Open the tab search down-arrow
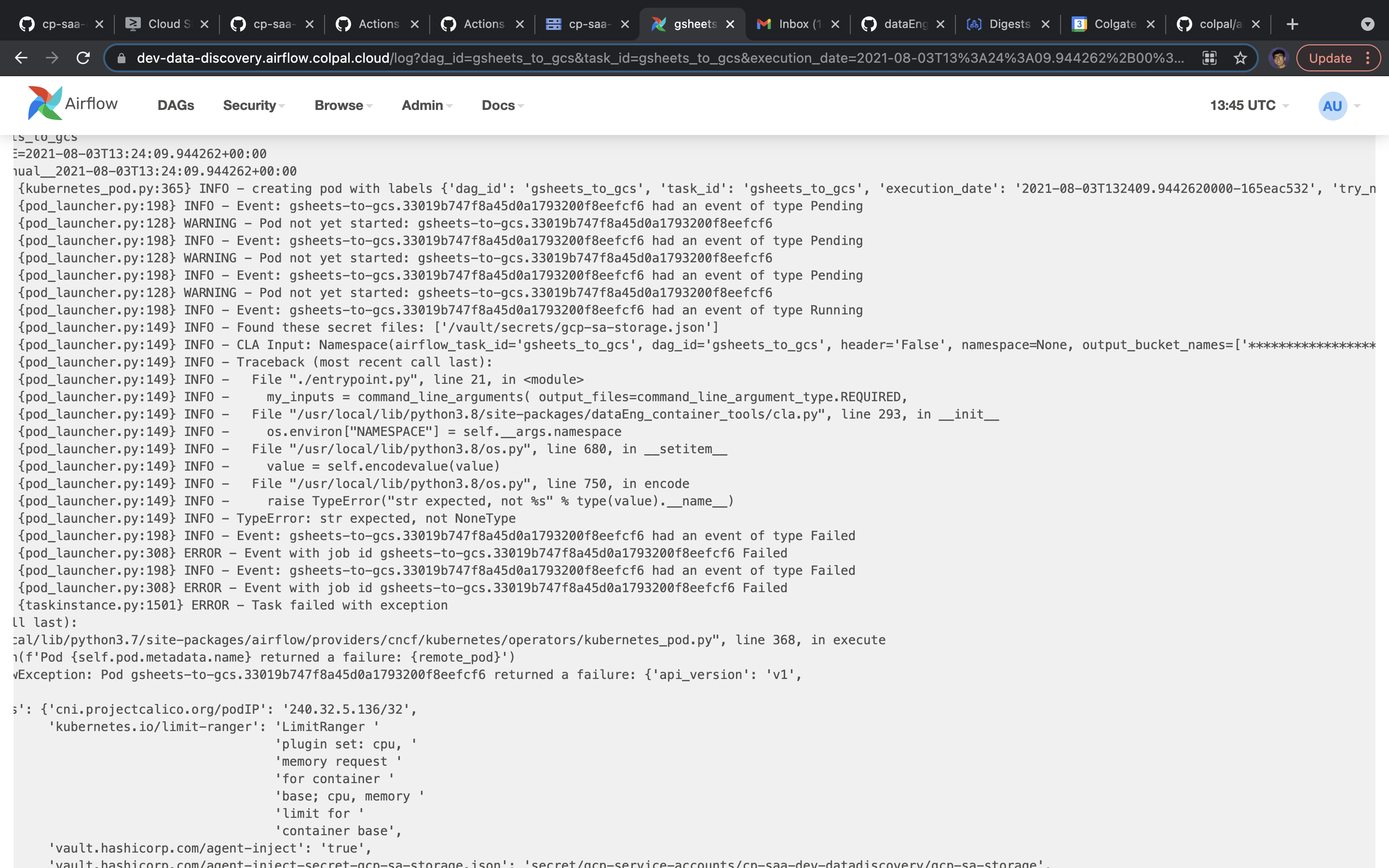 [1367, 24]
